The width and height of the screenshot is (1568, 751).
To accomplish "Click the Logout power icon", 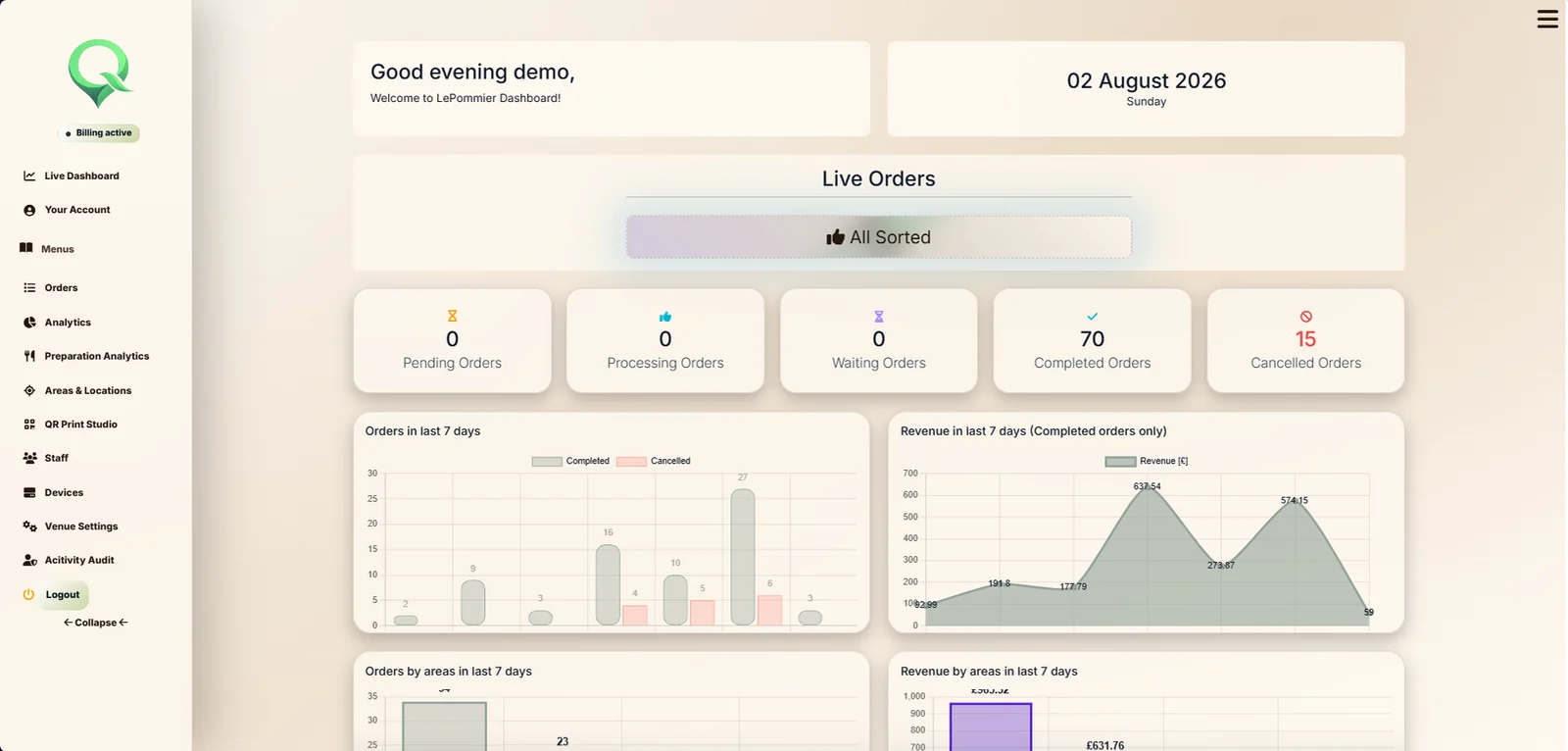I will click(x=28, y=594).
